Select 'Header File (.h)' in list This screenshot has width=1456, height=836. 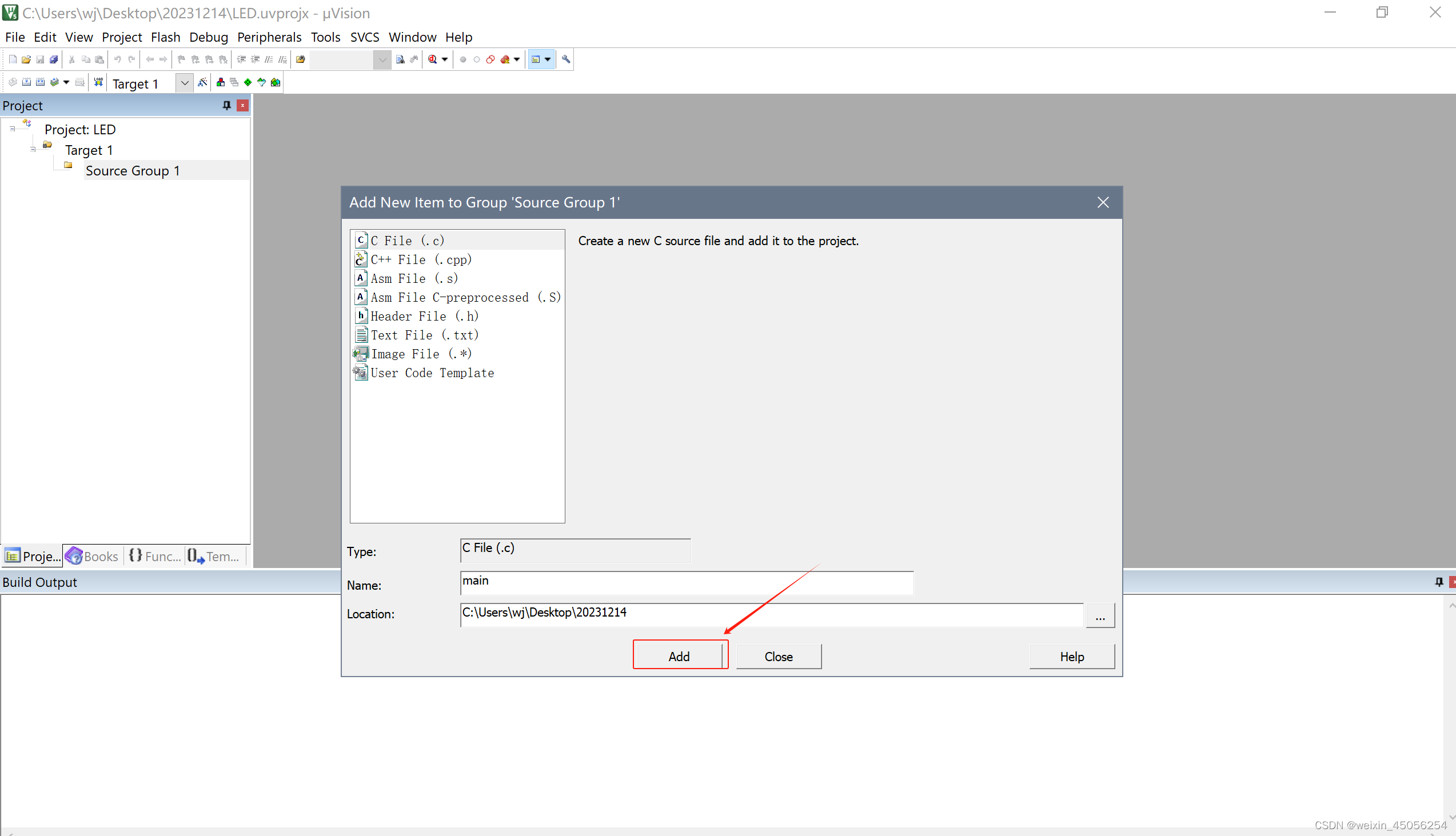coord(424,317)
